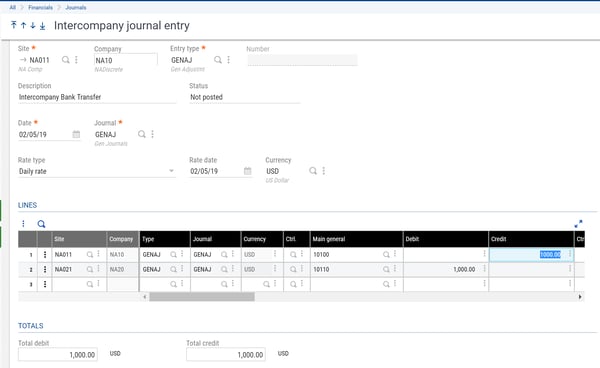Open Rate date calendar picker

click(x=248, y=171)
